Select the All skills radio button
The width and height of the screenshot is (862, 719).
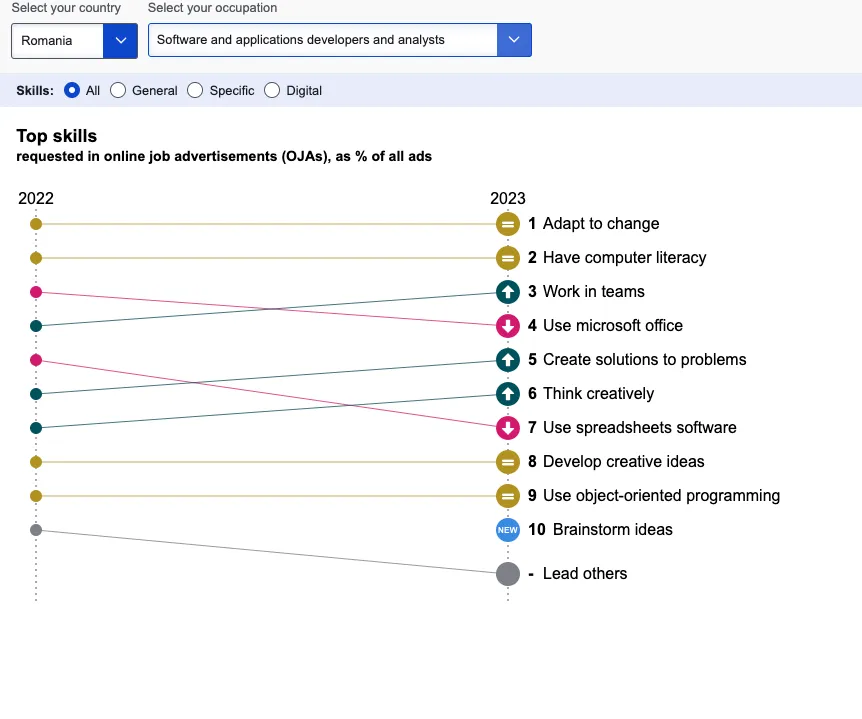coord(72,90)
